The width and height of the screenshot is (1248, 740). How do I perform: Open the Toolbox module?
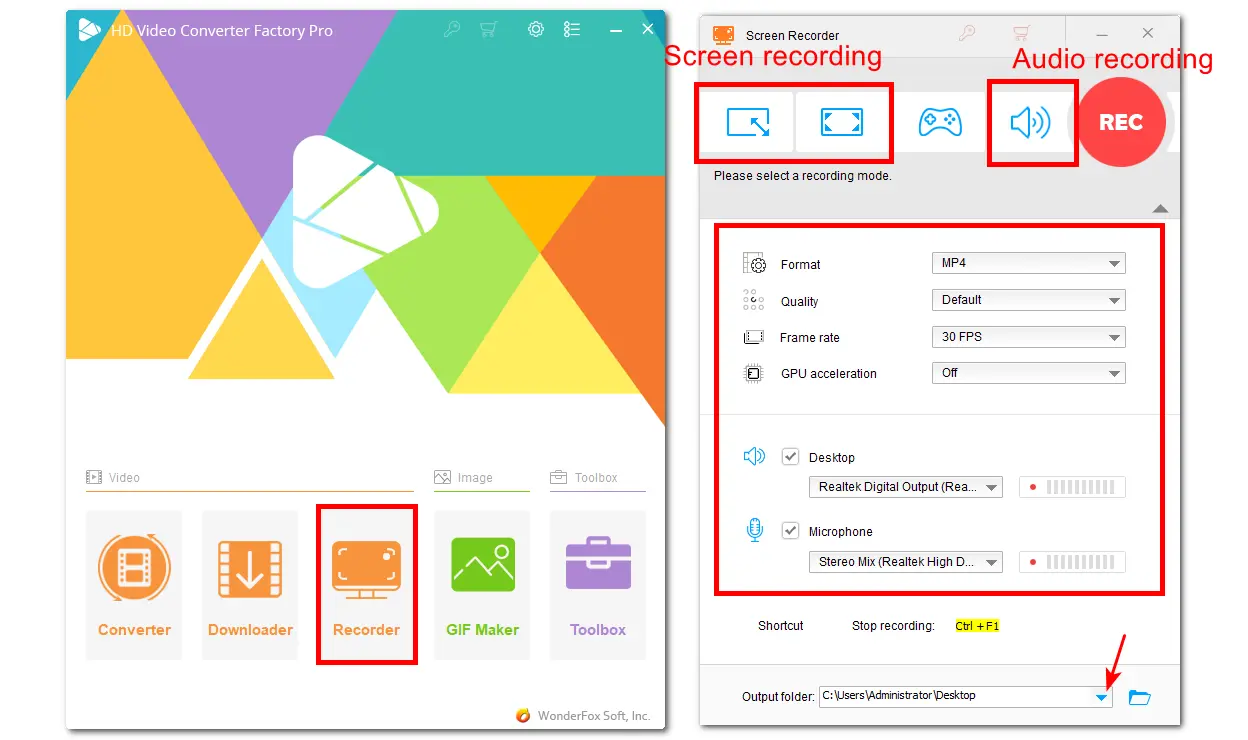coord(598,585)
